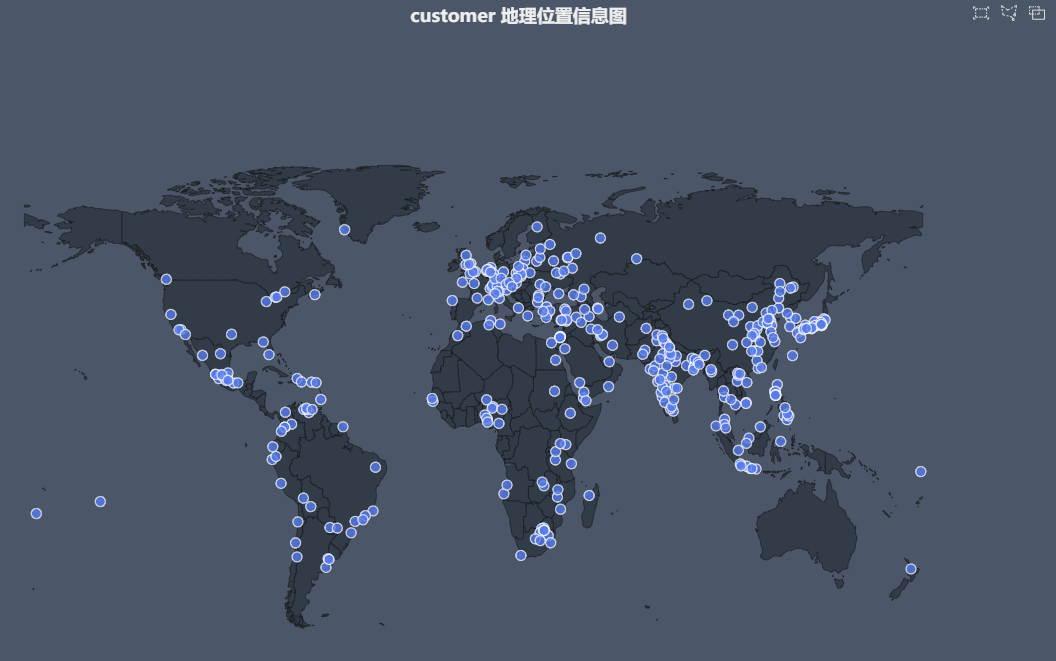Select the isolated point in southern Siberia

pos(636,259)
